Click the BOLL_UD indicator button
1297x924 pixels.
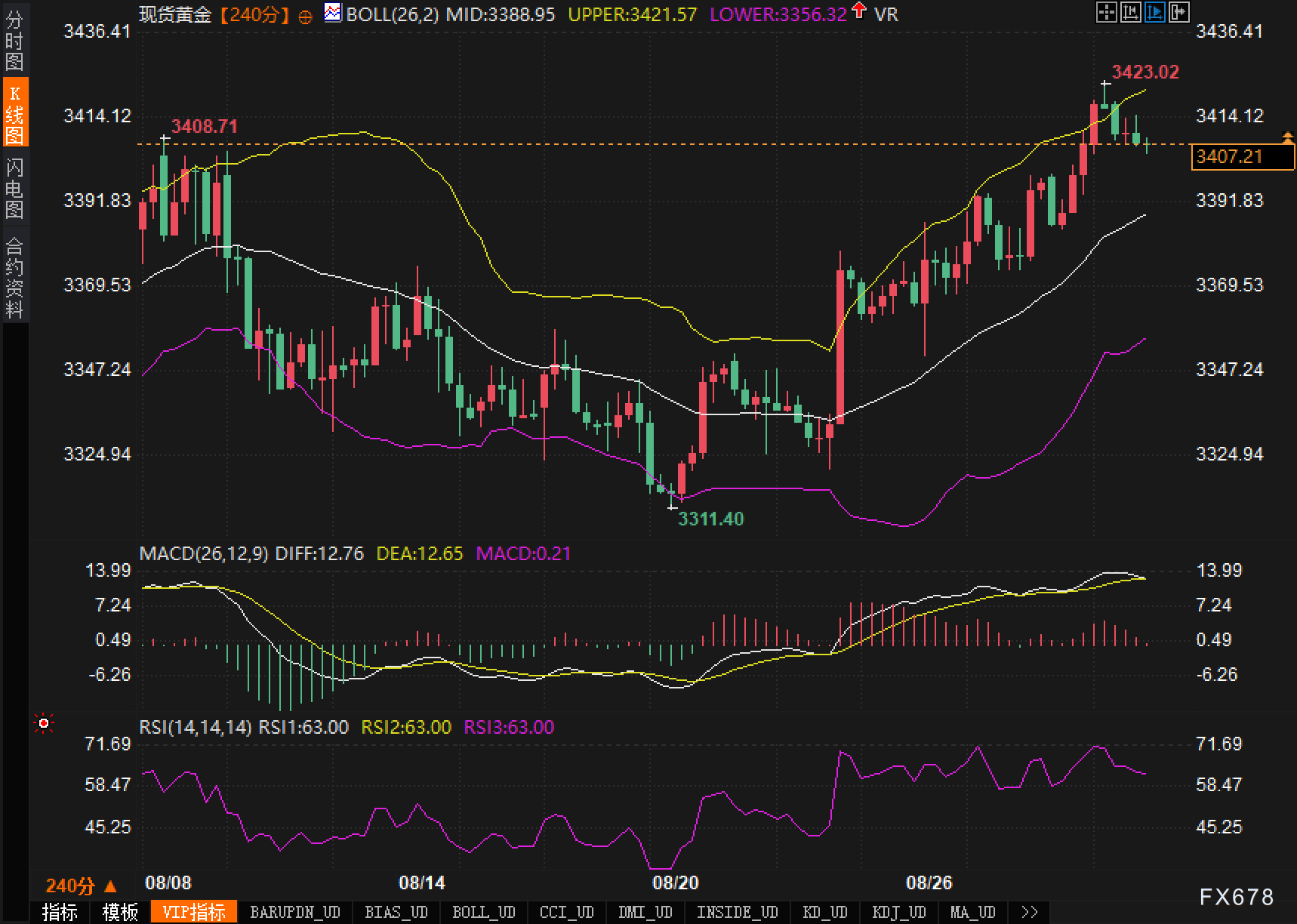(484, 912)
